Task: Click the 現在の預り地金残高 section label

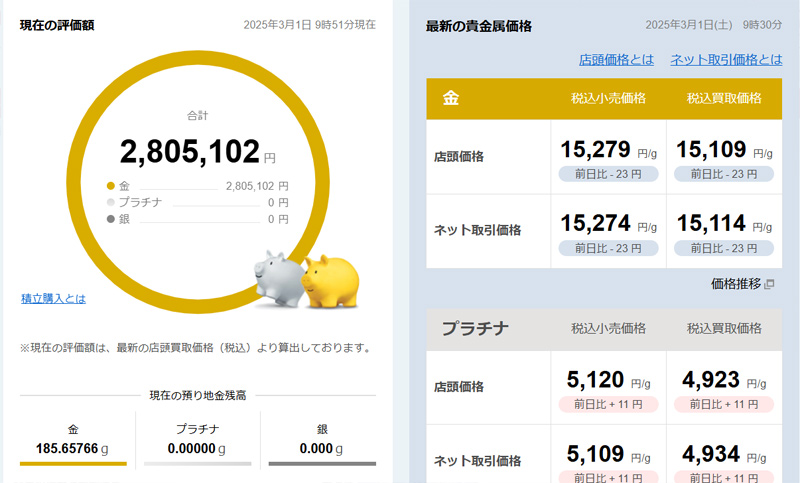Action: pos(197,395)
